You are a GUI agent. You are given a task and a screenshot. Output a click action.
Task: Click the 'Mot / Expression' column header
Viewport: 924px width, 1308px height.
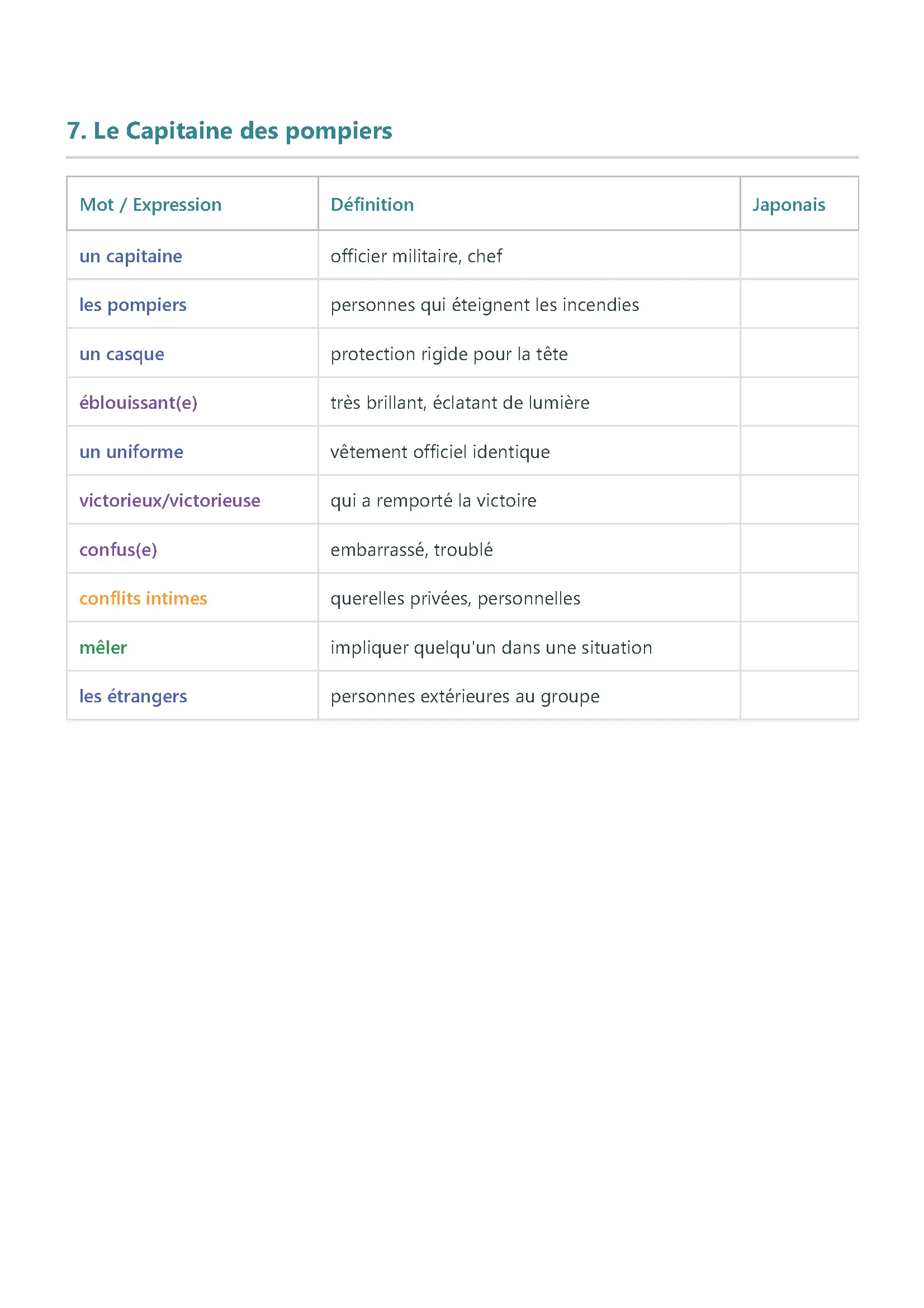pyautogui.click(x=150, y=205)
